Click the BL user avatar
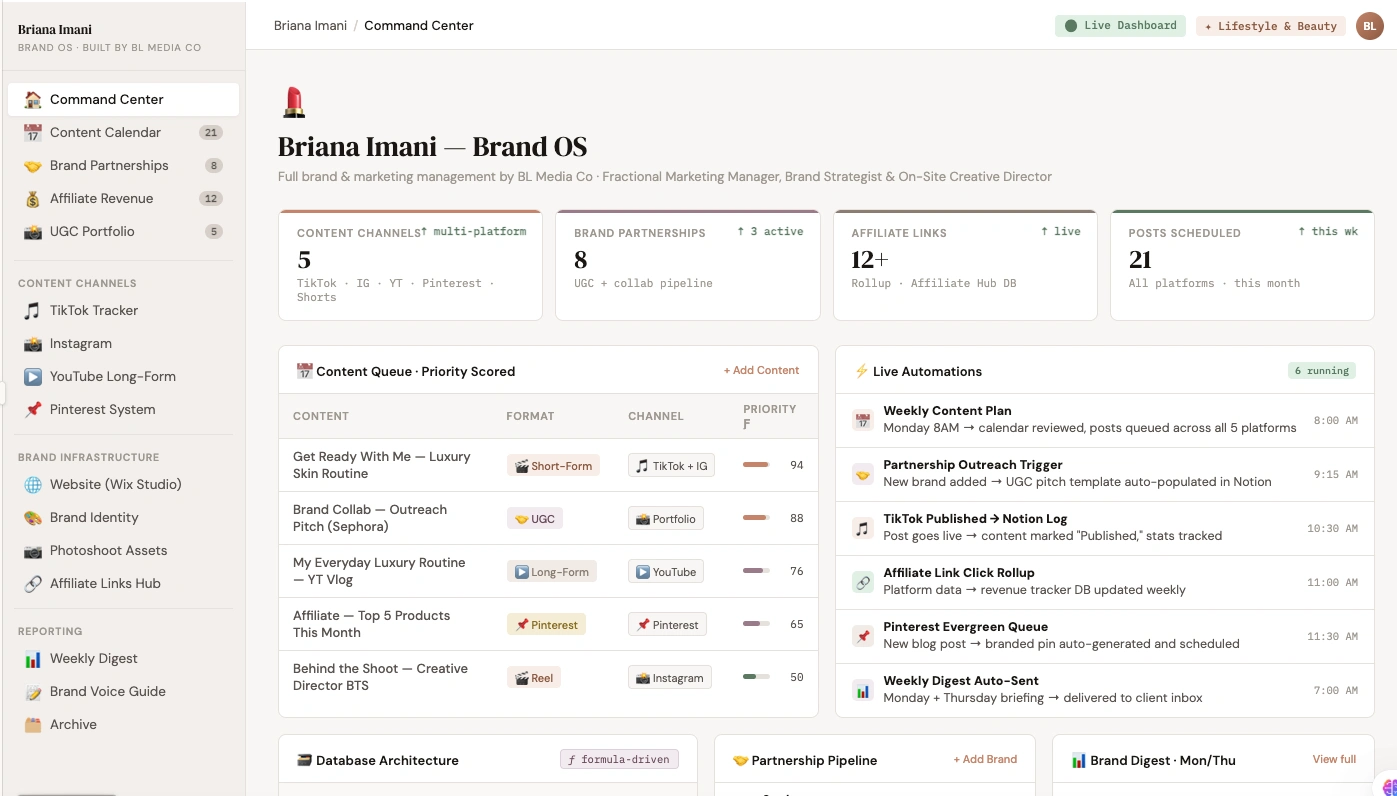 point(1369,26)
